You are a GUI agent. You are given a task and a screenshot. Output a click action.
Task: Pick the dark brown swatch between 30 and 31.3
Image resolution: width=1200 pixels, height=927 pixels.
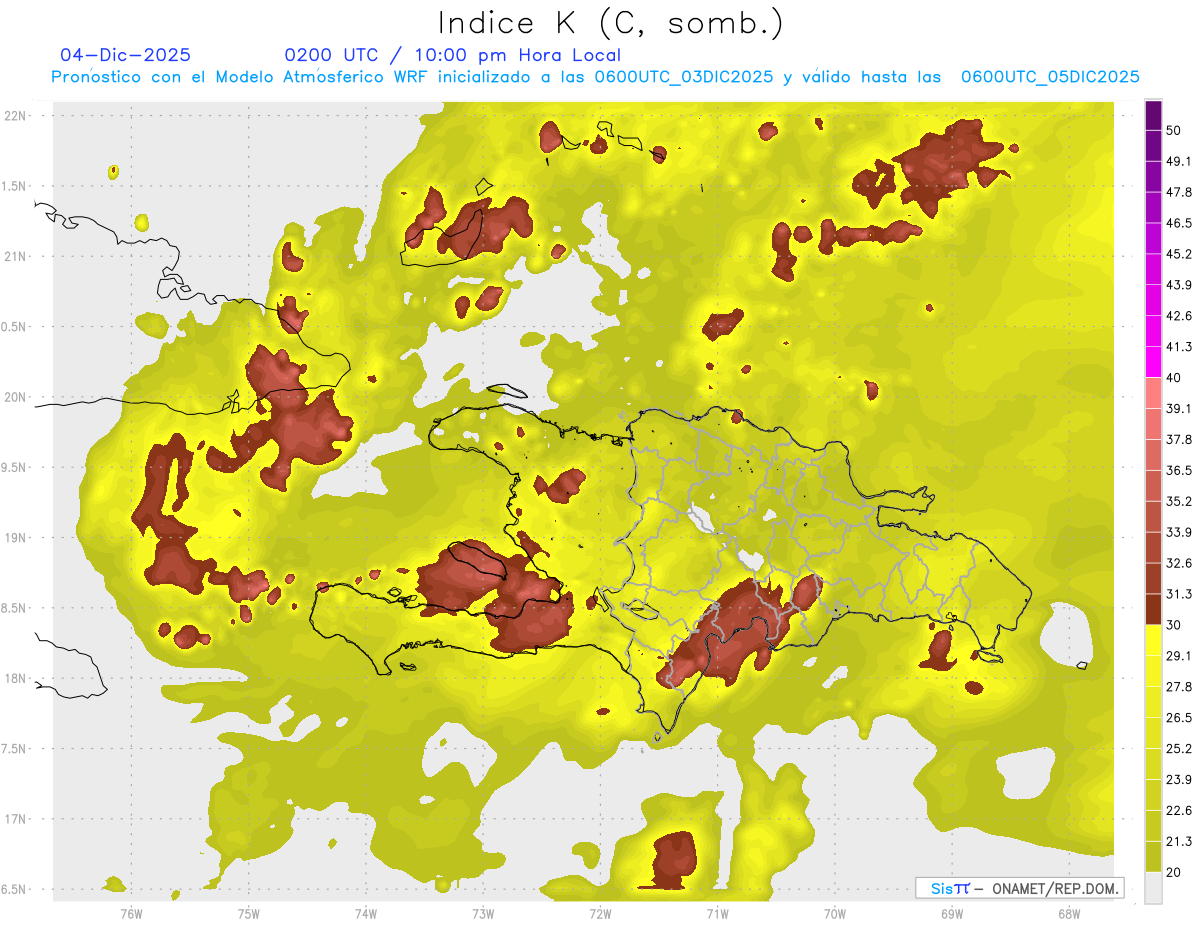click(1153, 609)
